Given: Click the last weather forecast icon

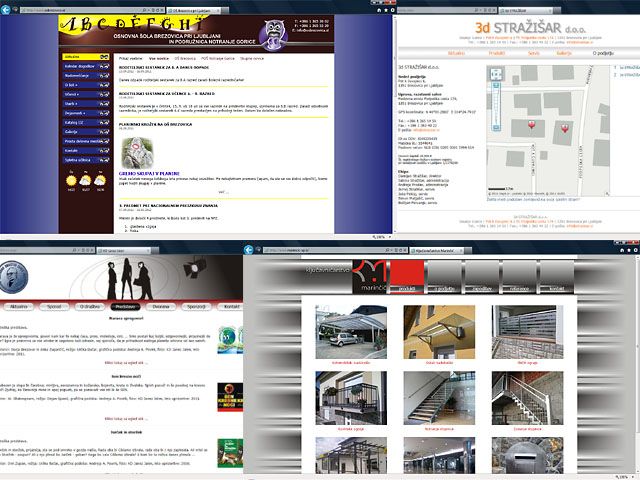Looking at the screenshot, I should [100, 180].
